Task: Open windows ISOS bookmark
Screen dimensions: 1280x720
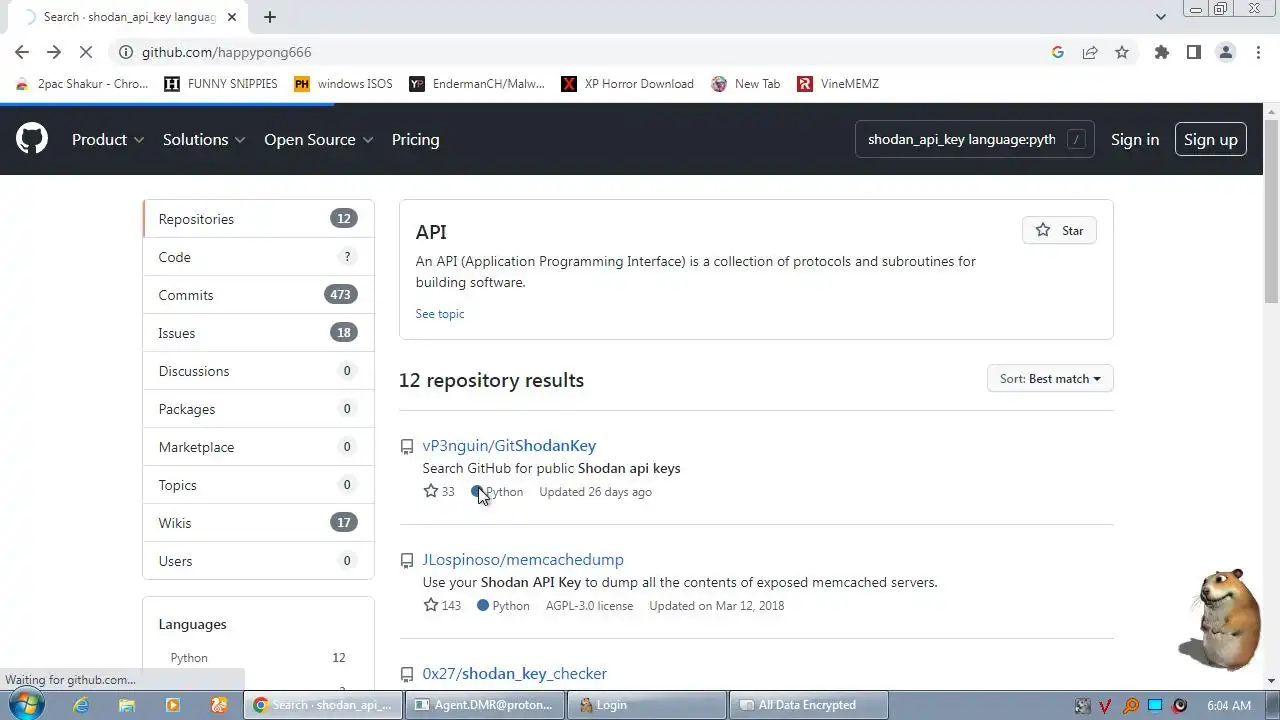Action: coord(343,84)
